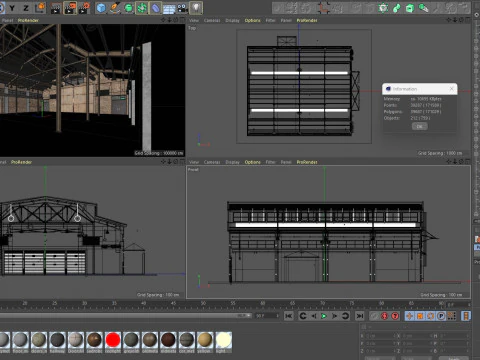This screenshot has width=480, height=360.
Task: Open Options menu in Front viewport
Action: (x=252, y=162)
